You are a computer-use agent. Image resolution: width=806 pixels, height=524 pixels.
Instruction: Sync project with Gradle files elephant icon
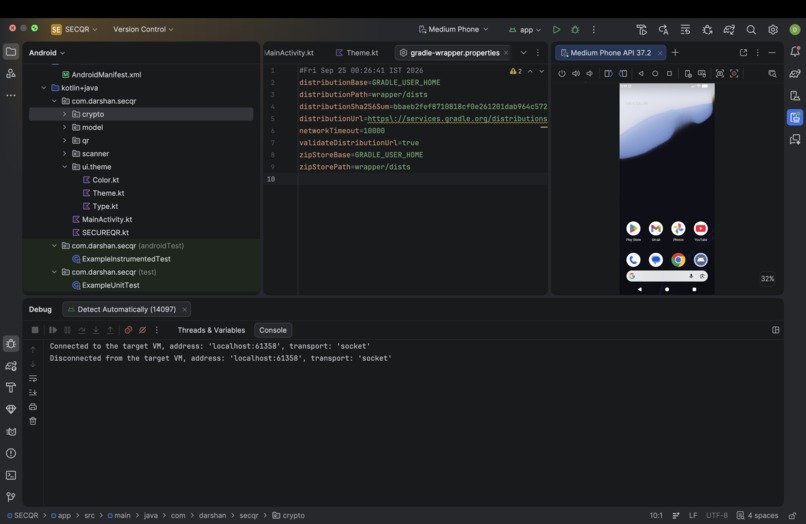click(729, 30)
